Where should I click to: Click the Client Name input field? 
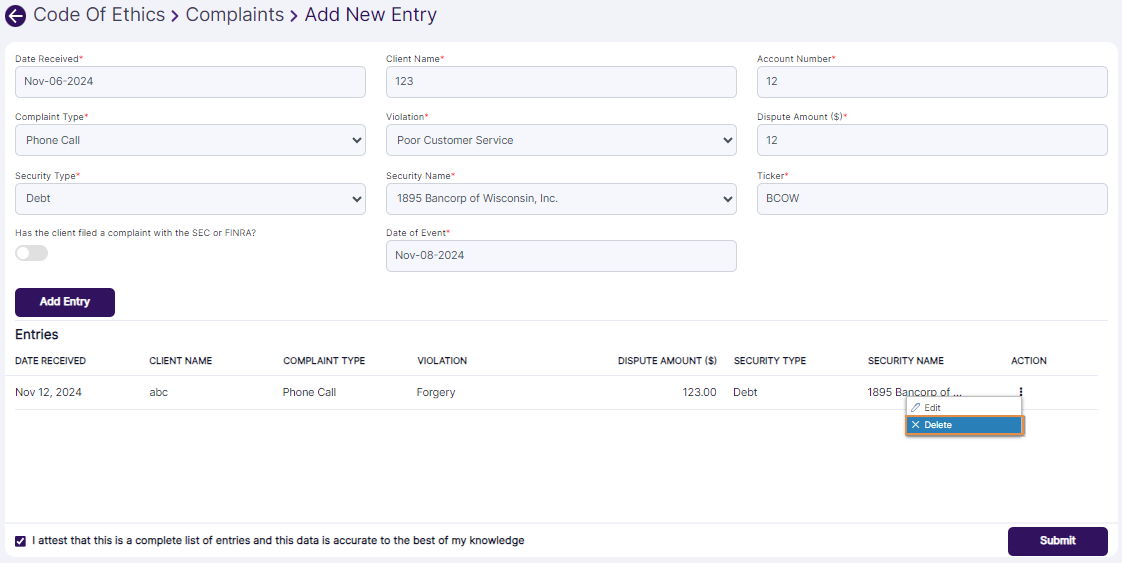point(561,82)
